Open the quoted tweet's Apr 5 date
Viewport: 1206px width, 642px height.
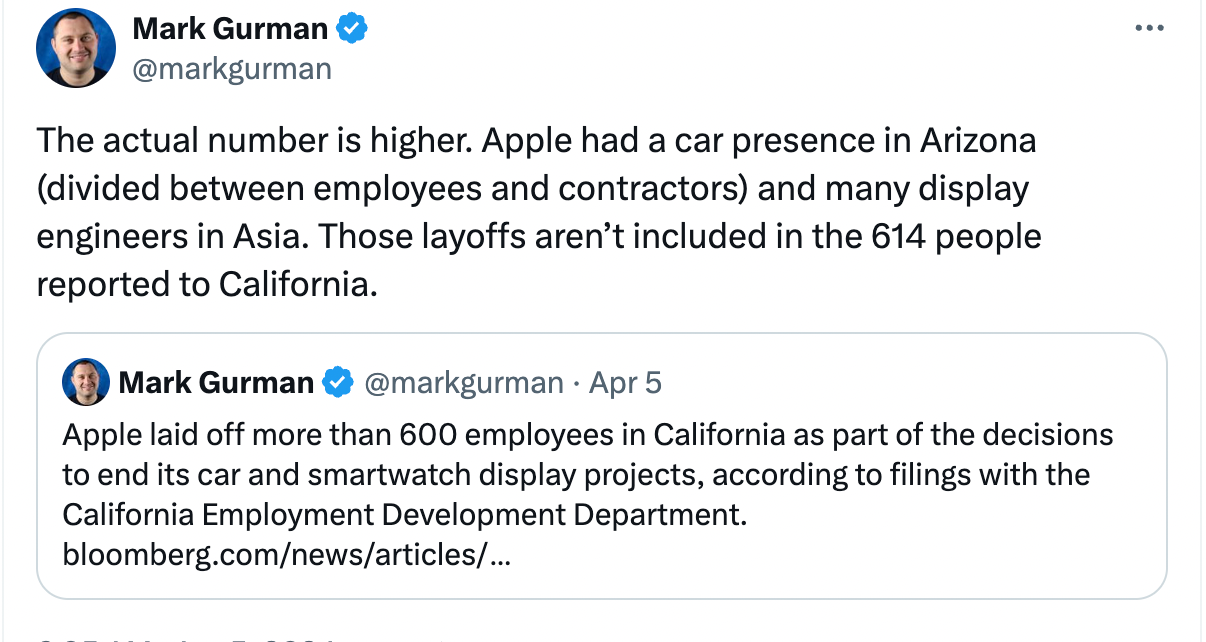[625, 382]
